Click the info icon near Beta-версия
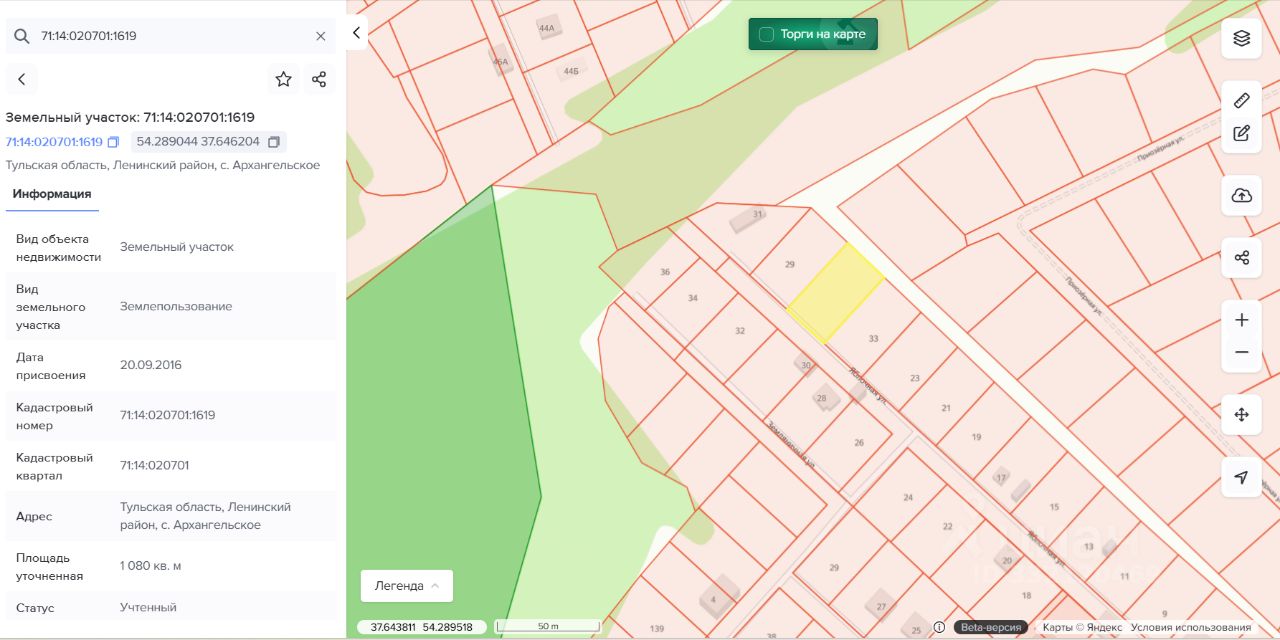The width and height of the screenshot is (1280, 640). click(939, 627)
